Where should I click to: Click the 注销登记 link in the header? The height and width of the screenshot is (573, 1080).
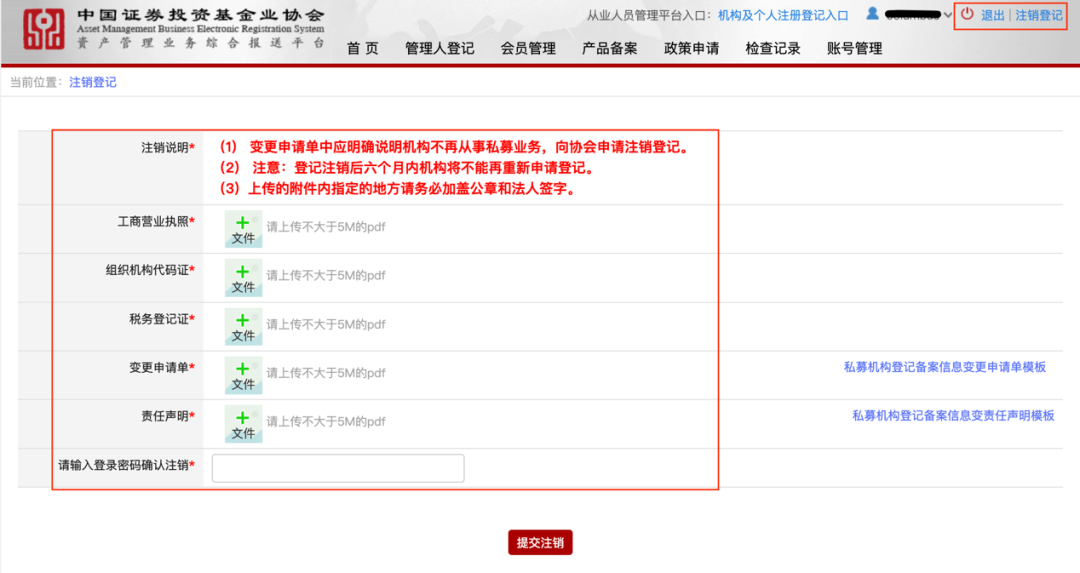coord(1039,15)
